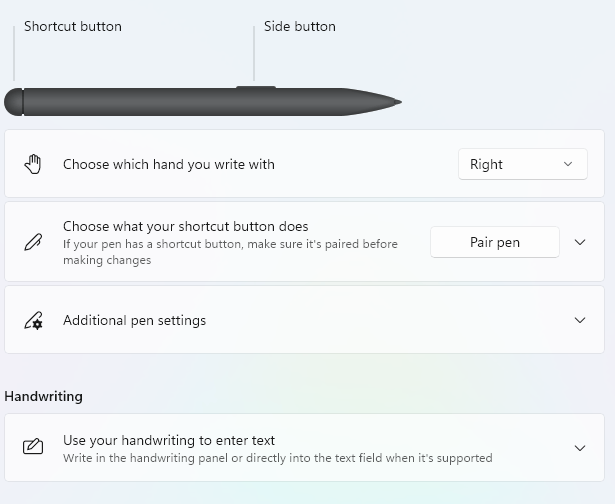Image resolution: width=615 pixels, height=504 pixels.
Task: Click the 'Side button' label above pen
Action: (300, 26)
